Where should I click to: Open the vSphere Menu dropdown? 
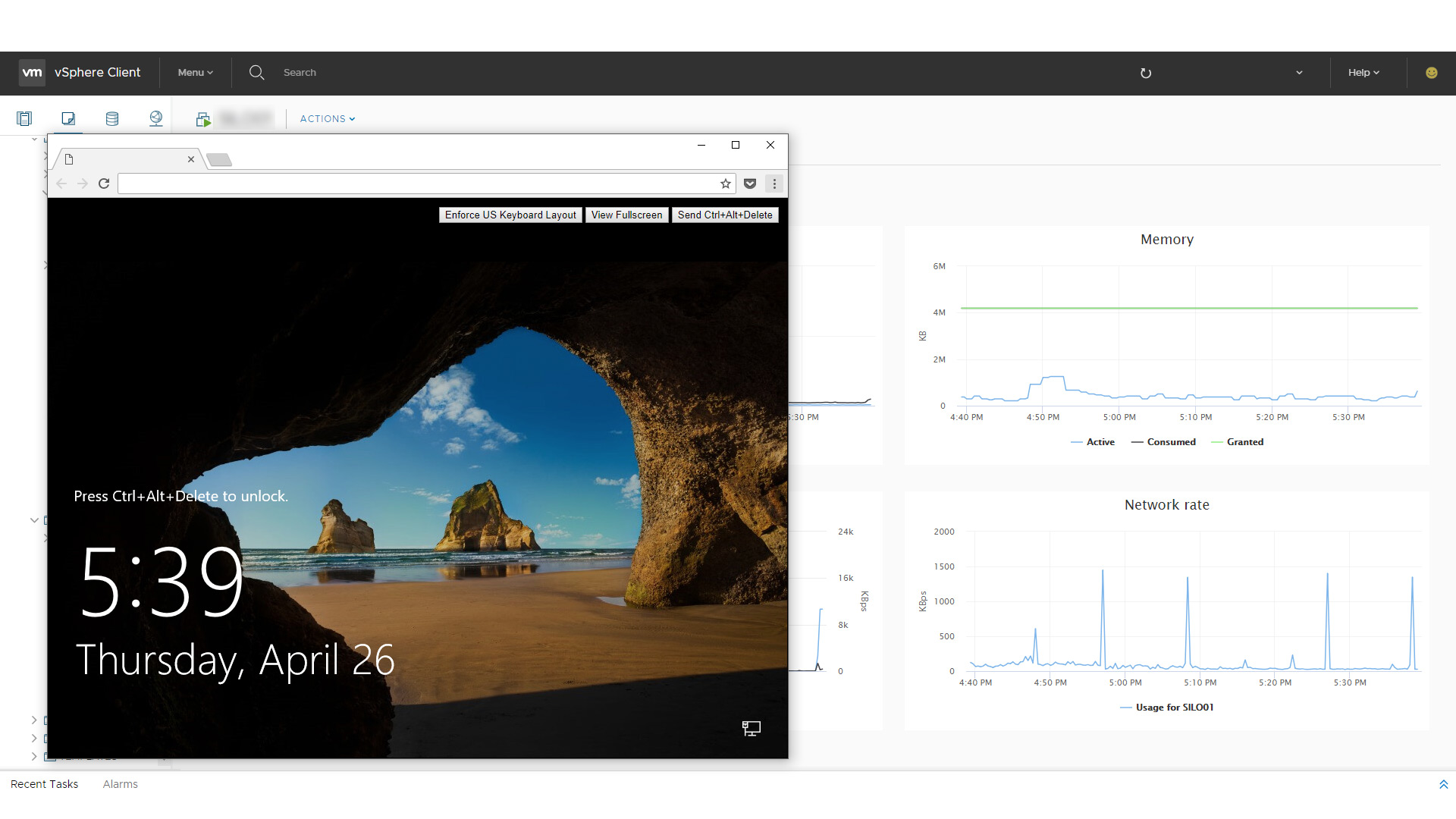coord(195,73)
